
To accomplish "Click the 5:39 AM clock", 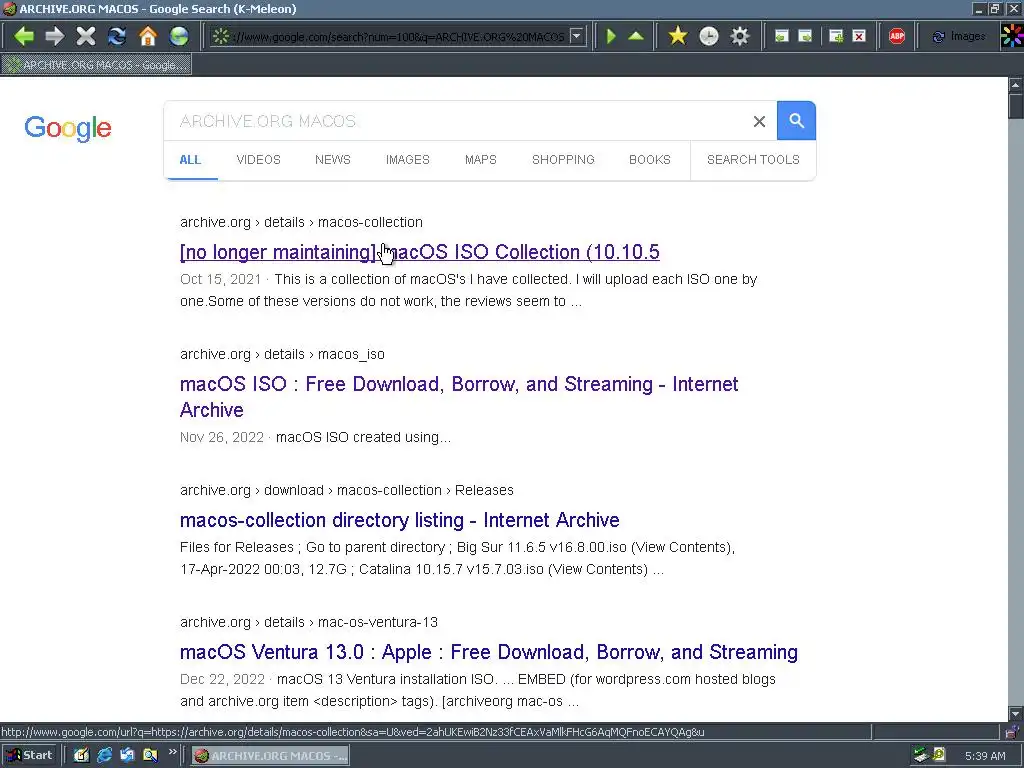I will 985,756.
